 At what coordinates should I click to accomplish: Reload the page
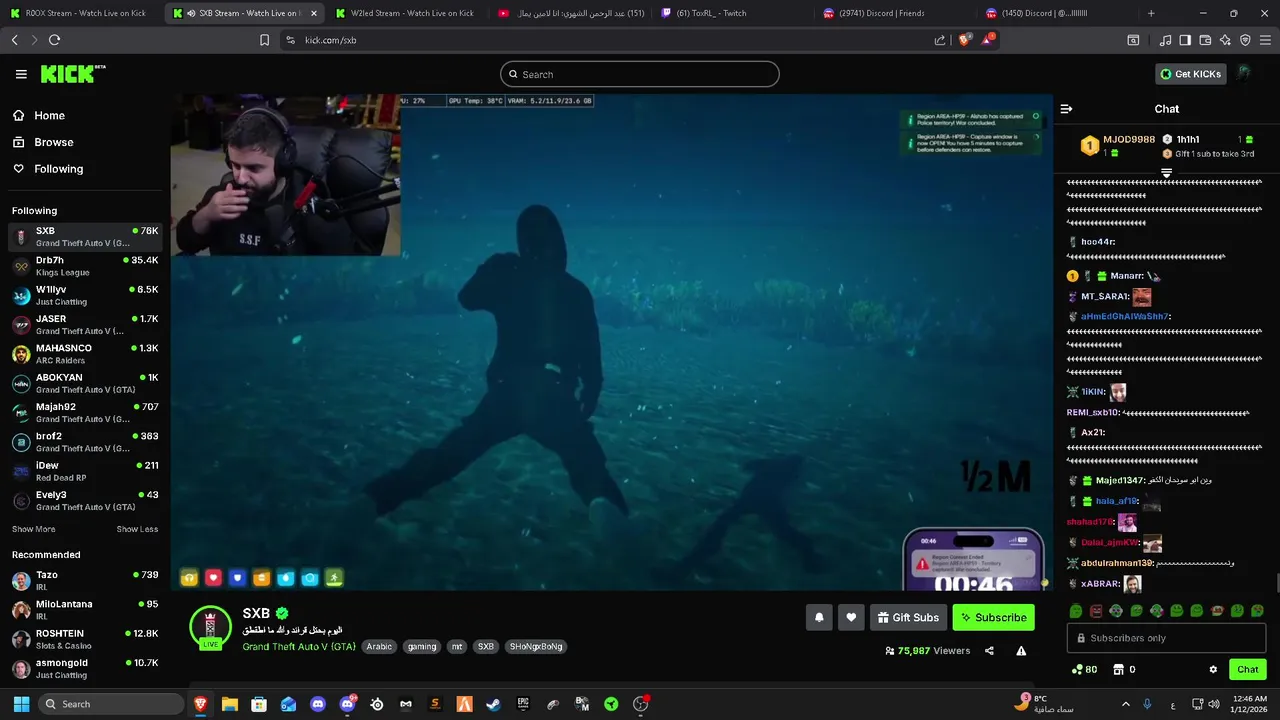click(x=54, y=40)
